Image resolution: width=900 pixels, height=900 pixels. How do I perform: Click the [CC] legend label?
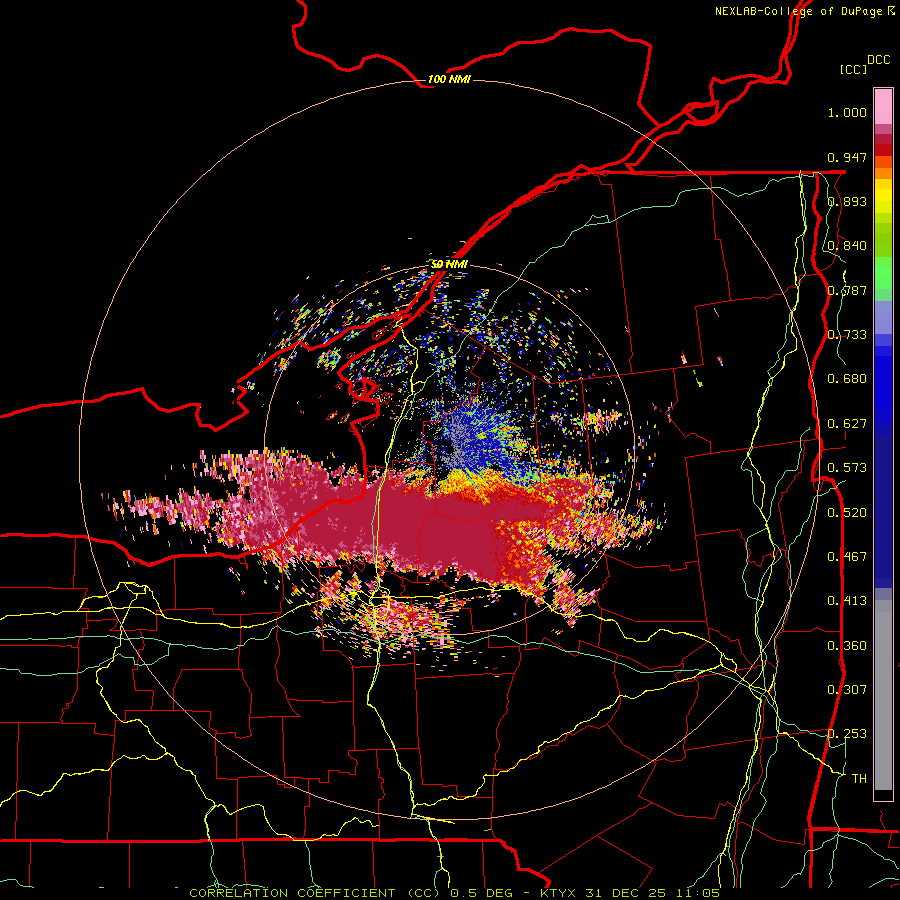click(x=854, y=69)
